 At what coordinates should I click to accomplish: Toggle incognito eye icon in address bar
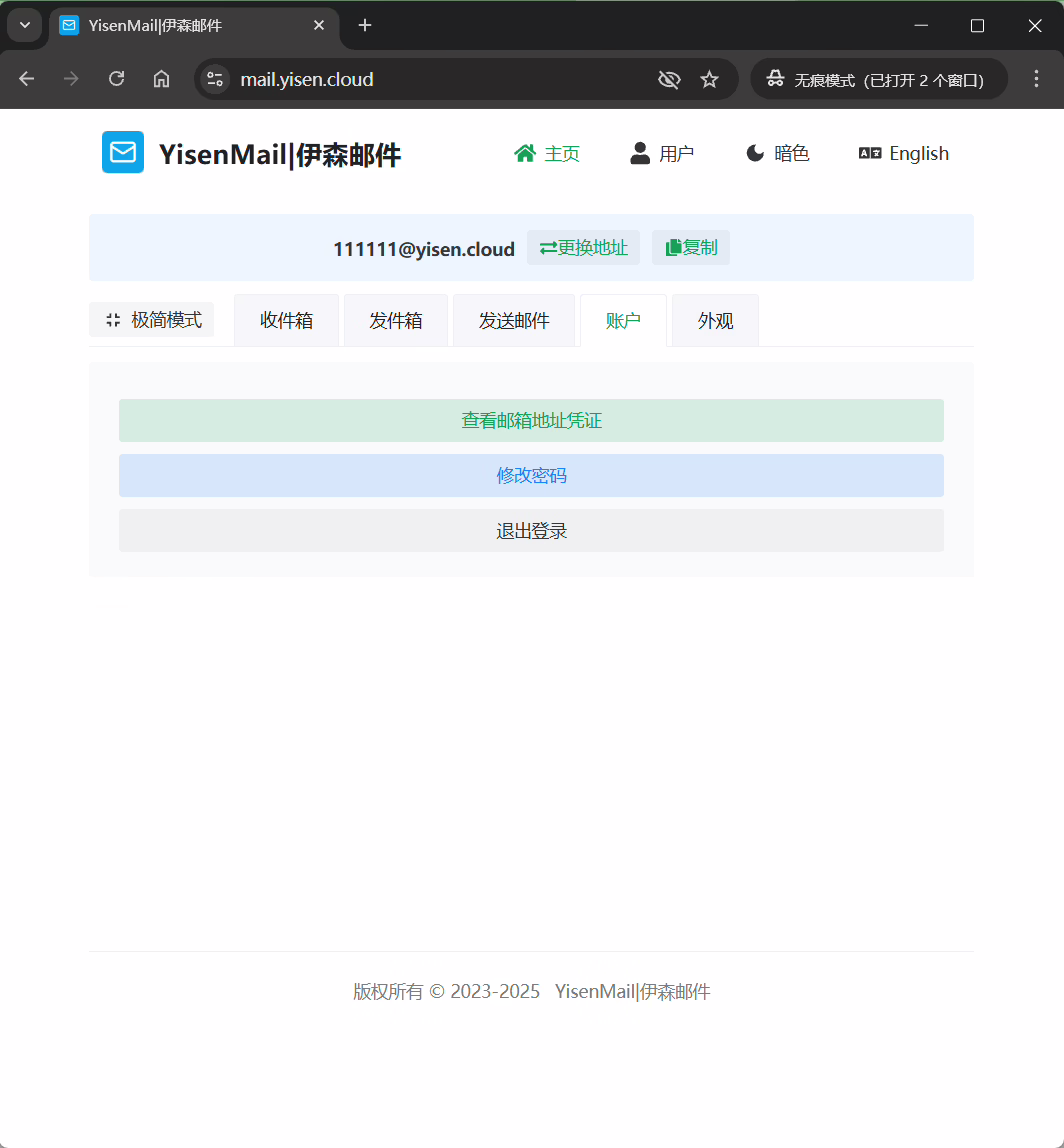(x=668, y=78)
